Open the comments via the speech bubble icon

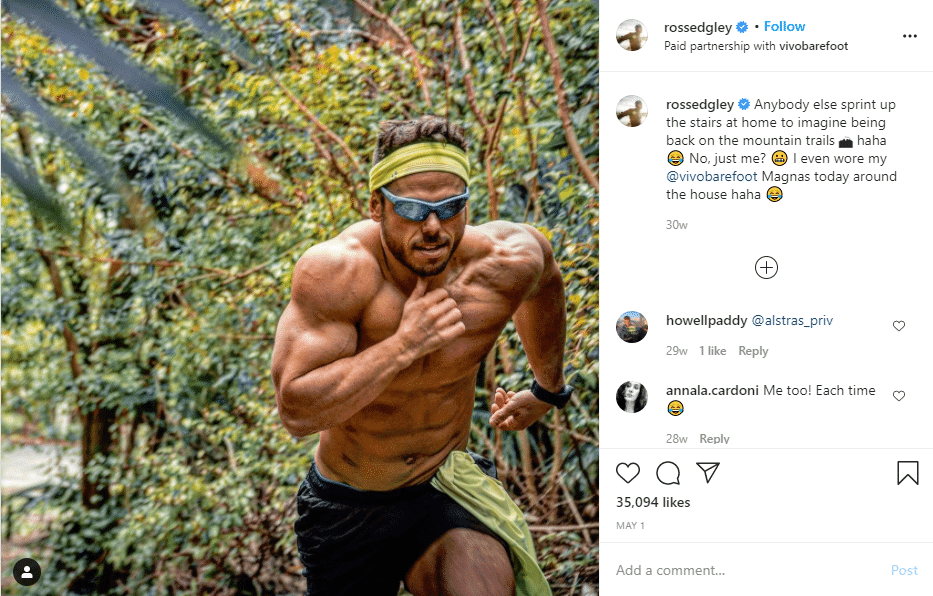pyautogui.click(x=668, y=472)
